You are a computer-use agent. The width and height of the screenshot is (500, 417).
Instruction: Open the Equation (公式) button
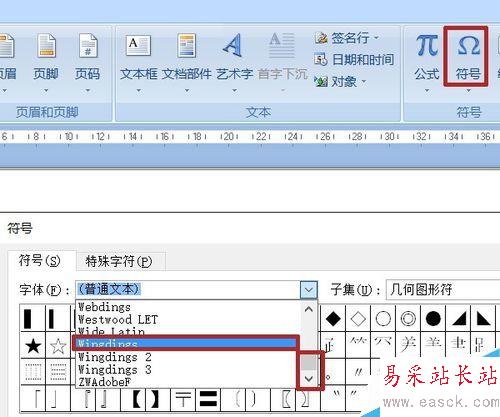point(427,62)
